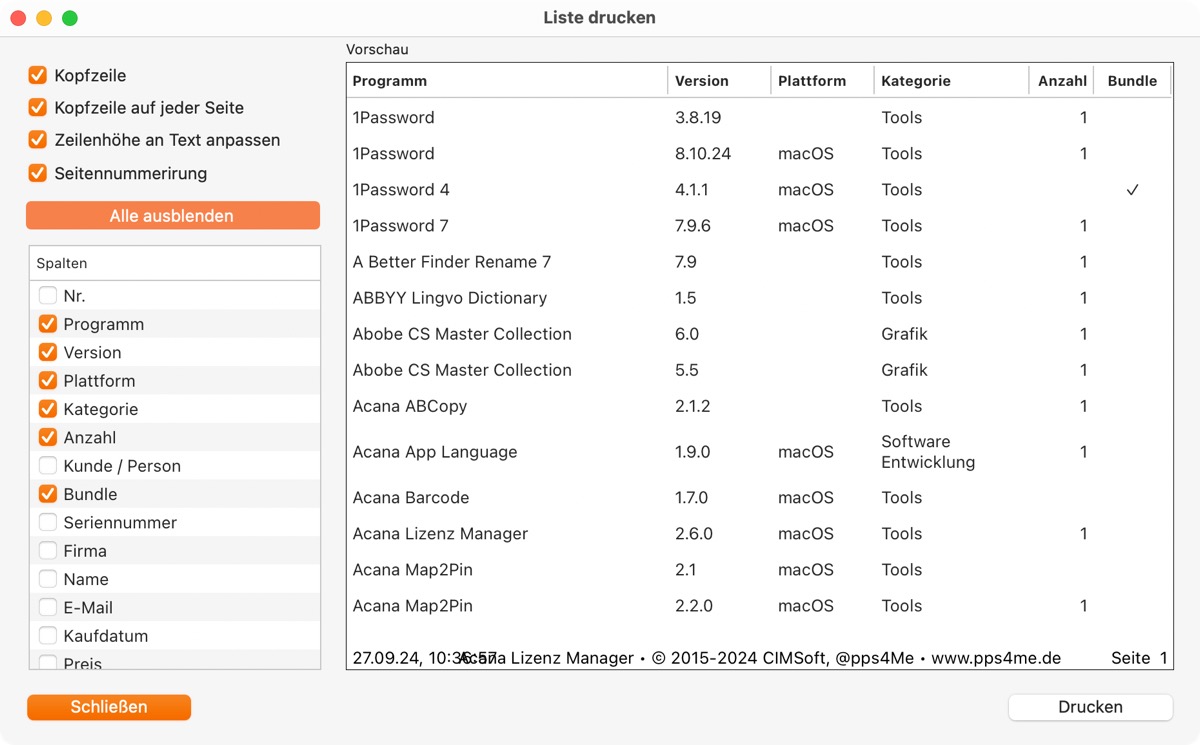Enable the Firma column checkbox
1200x745 pixels.
pyautogui.click(x=48, y=551)
